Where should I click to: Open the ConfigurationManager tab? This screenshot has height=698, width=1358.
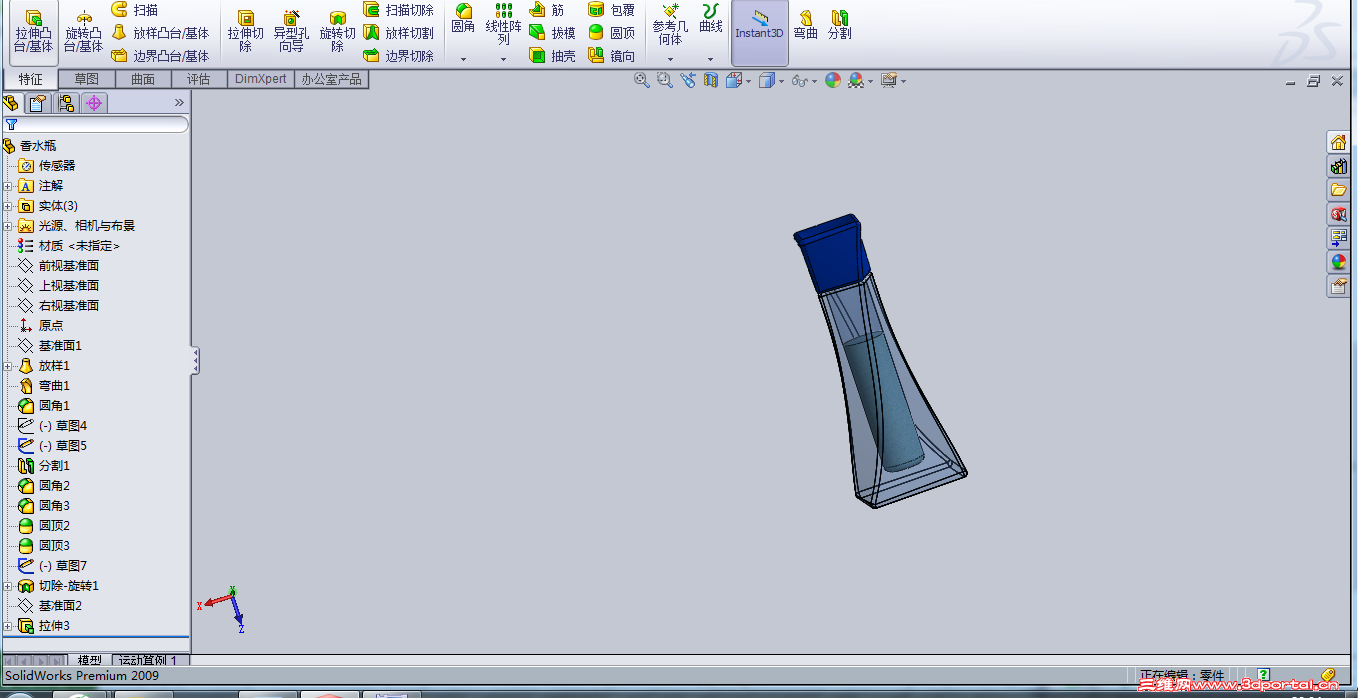(x=66, y=102)
